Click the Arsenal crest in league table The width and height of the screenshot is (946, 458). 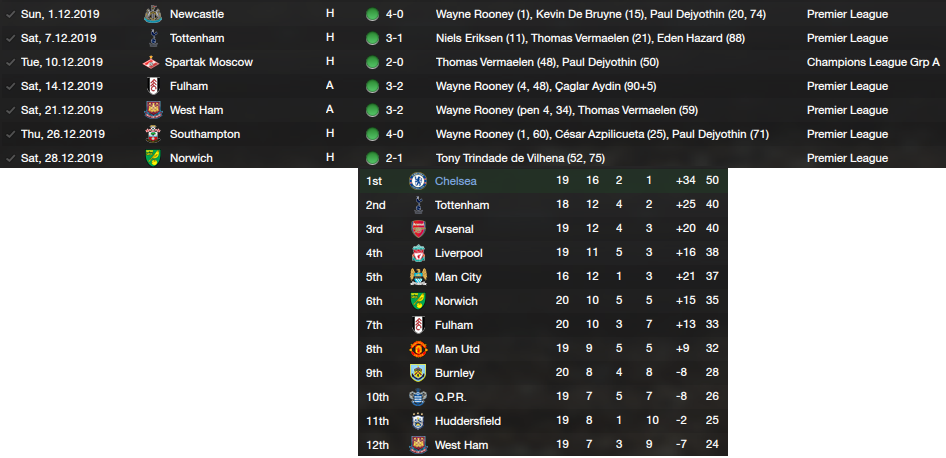pos(418,229)
